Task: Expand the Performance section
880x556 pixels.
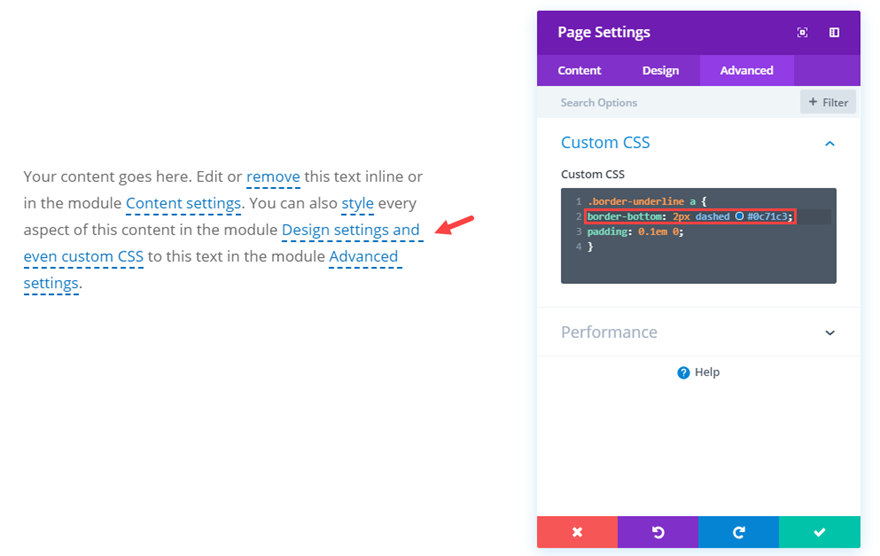Action: tap(829, 333)
